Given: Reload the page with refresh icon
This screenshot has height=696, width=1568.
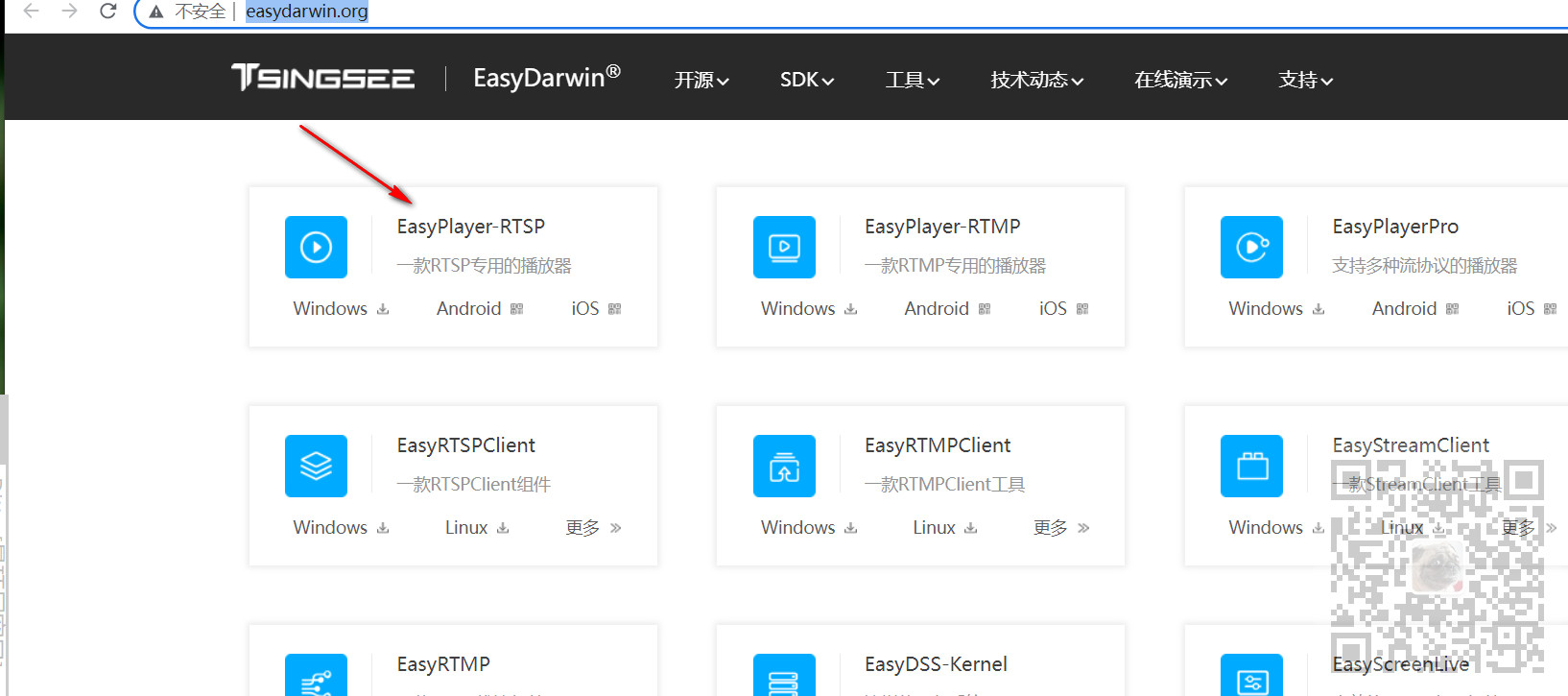Looking at the screenshot, I should [108, 11].
